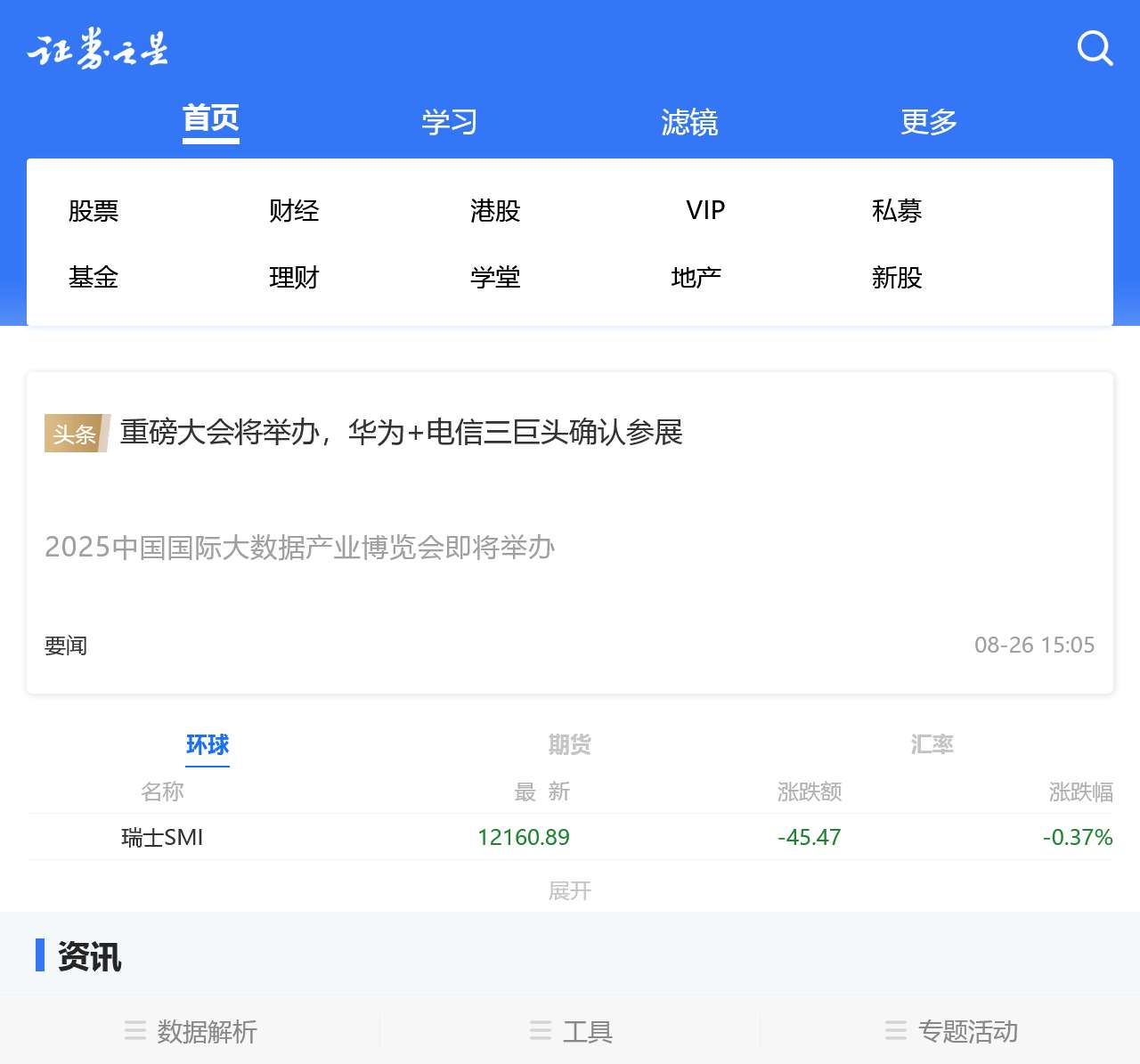Click the VIP link

704,211
